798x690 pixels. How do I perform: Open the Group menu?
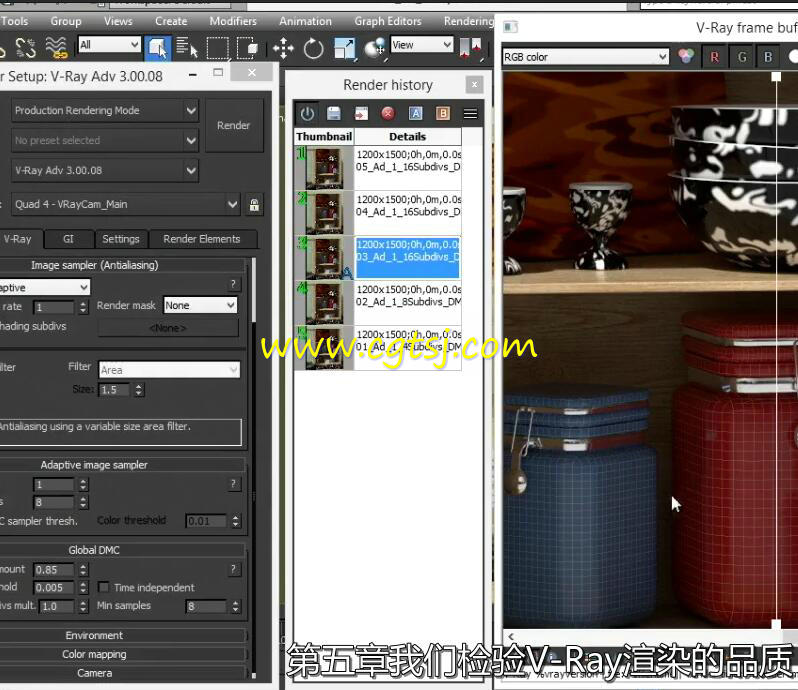coord(66,21)
